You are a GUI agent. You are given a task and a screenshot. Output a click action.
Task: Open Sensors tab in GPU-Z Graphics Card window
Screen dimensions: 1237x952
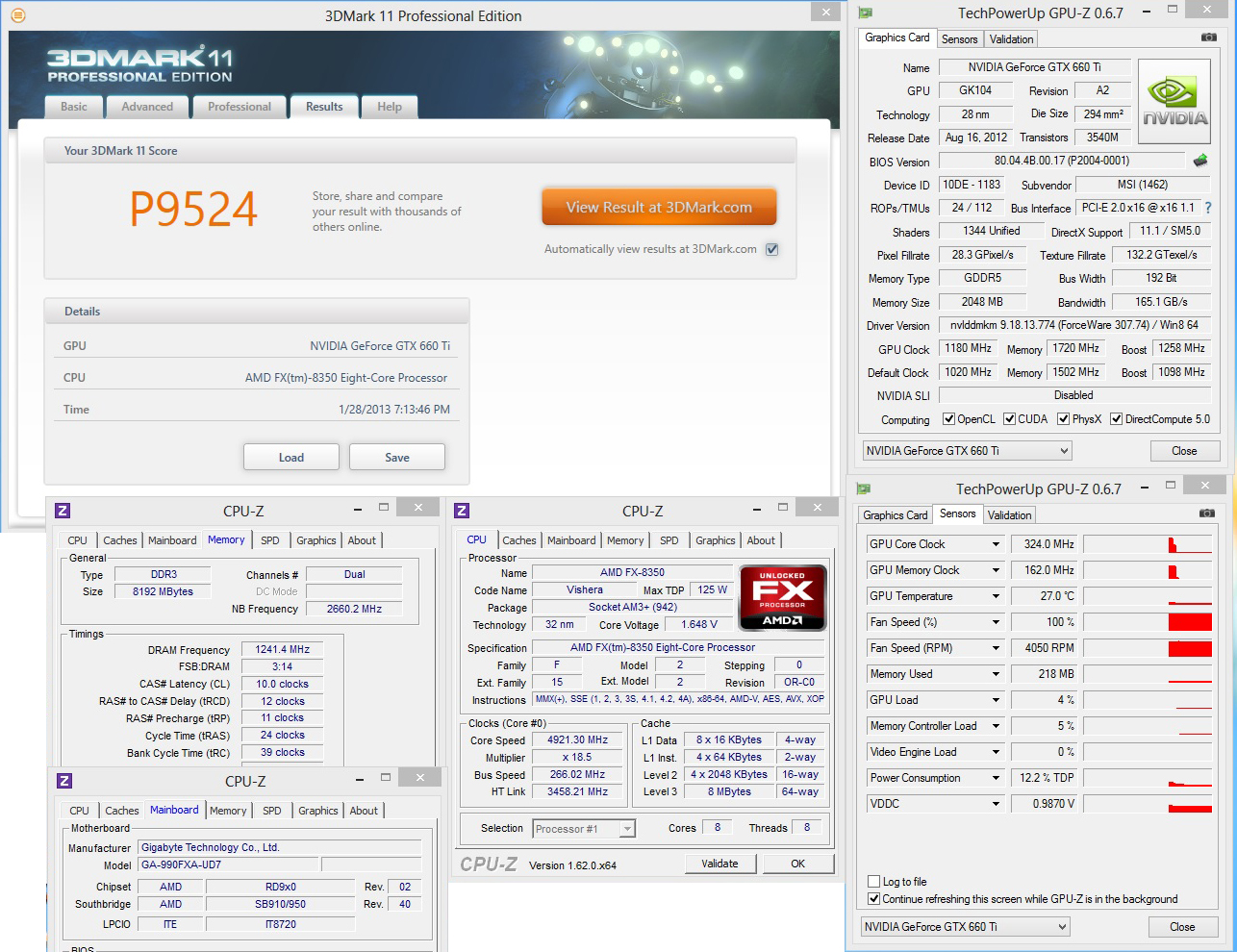(x=959, y=39)
